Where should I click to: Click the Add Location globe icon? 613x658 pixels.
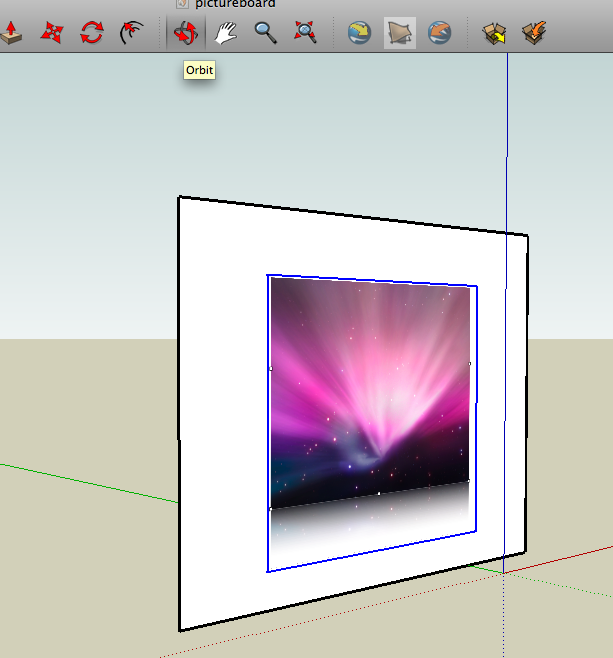[360, 33]
